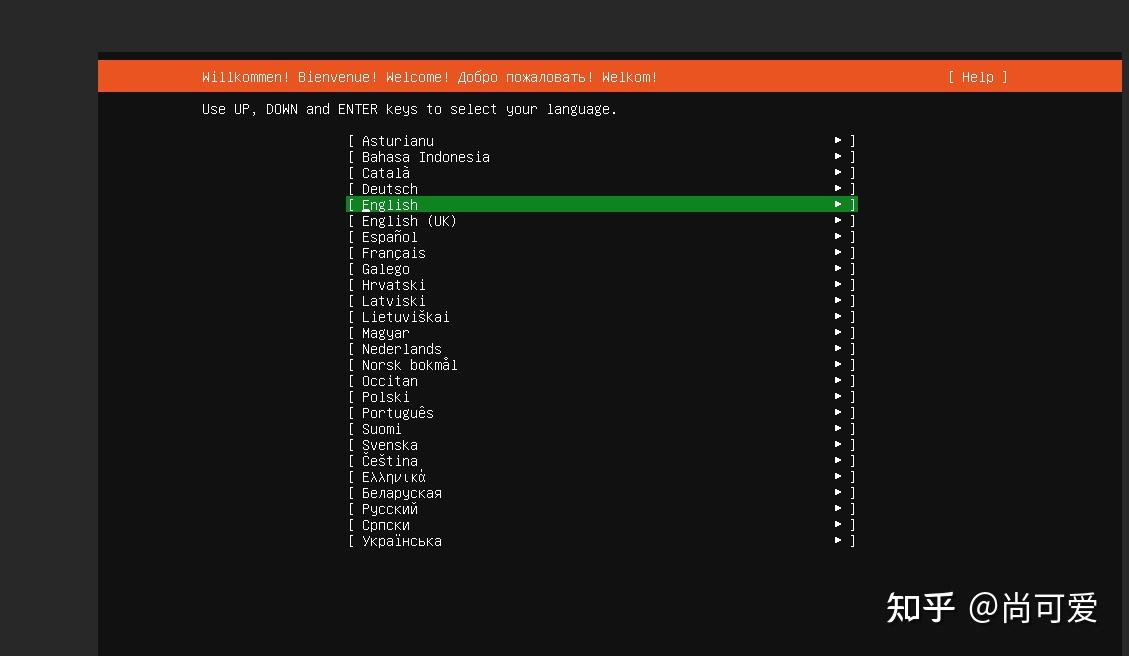Image resolution: width=1129 pixels, height=656 pixels.
Task: Choose Русский language
Action: [x=602, y=508]
